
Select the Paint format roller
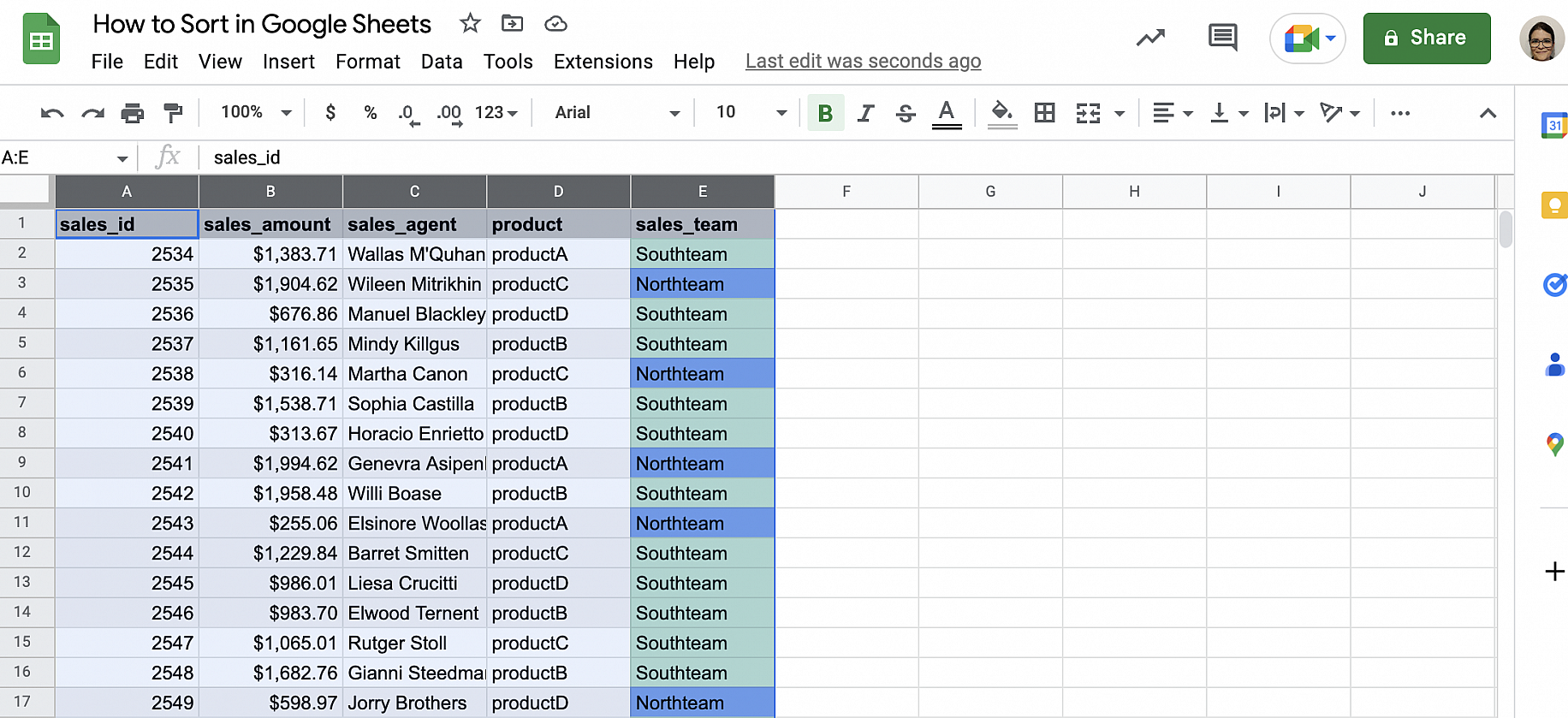click(x=173, y=113)
